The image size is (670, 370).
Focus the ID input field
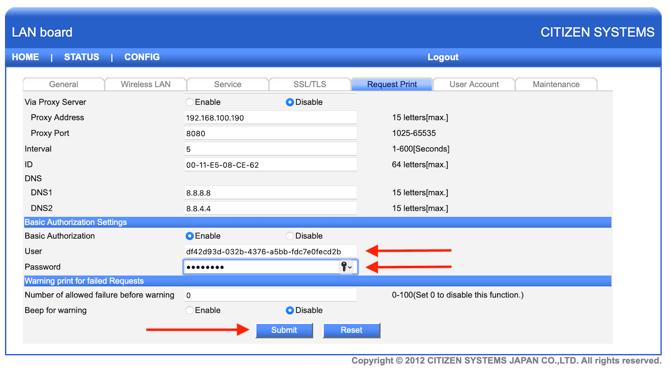click(270, 165)
